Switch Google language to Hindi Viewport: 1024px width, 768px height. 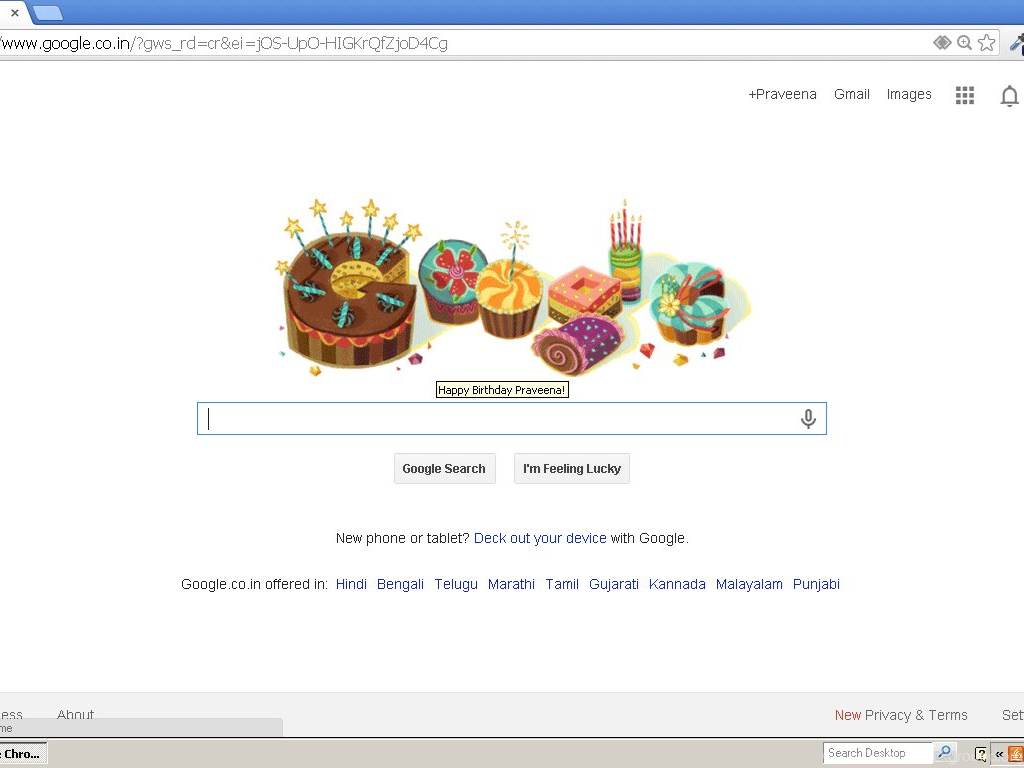tap(351, 584)
